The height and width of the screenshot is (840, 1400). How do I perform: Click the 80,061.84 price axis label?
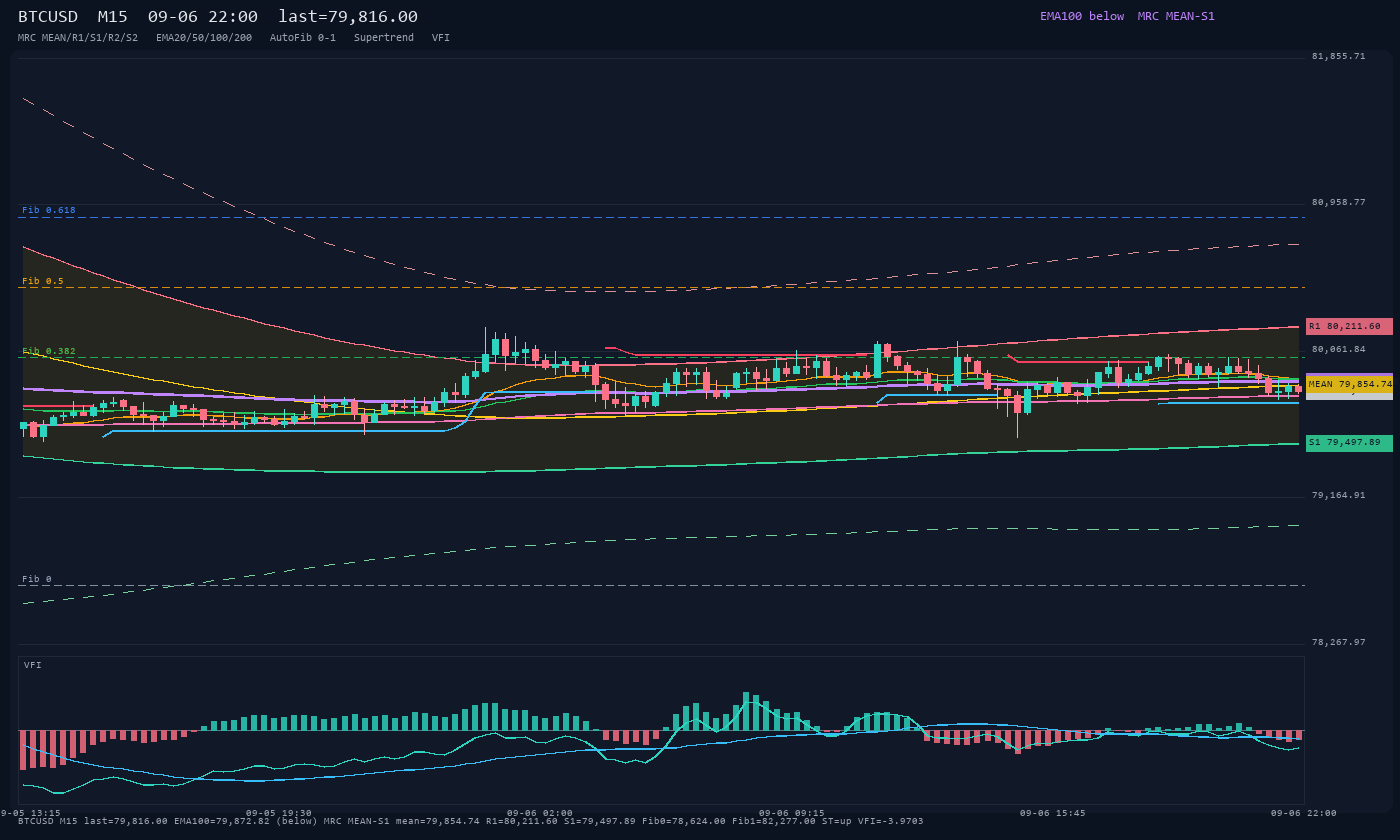[1338, 349]
